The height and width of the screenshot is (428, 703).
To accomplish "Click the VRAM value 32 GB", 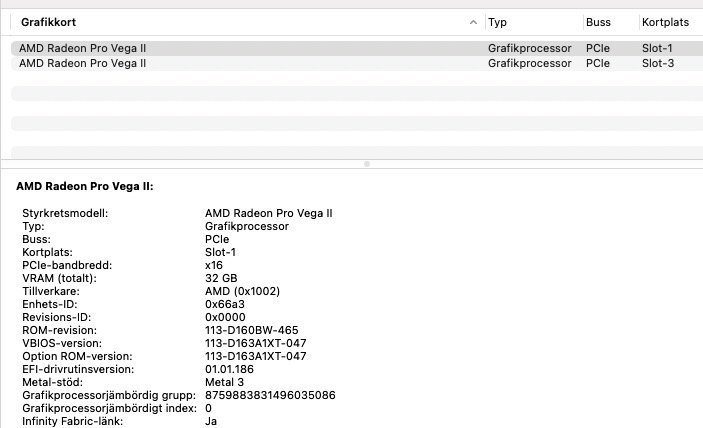I will pos(221,278).
